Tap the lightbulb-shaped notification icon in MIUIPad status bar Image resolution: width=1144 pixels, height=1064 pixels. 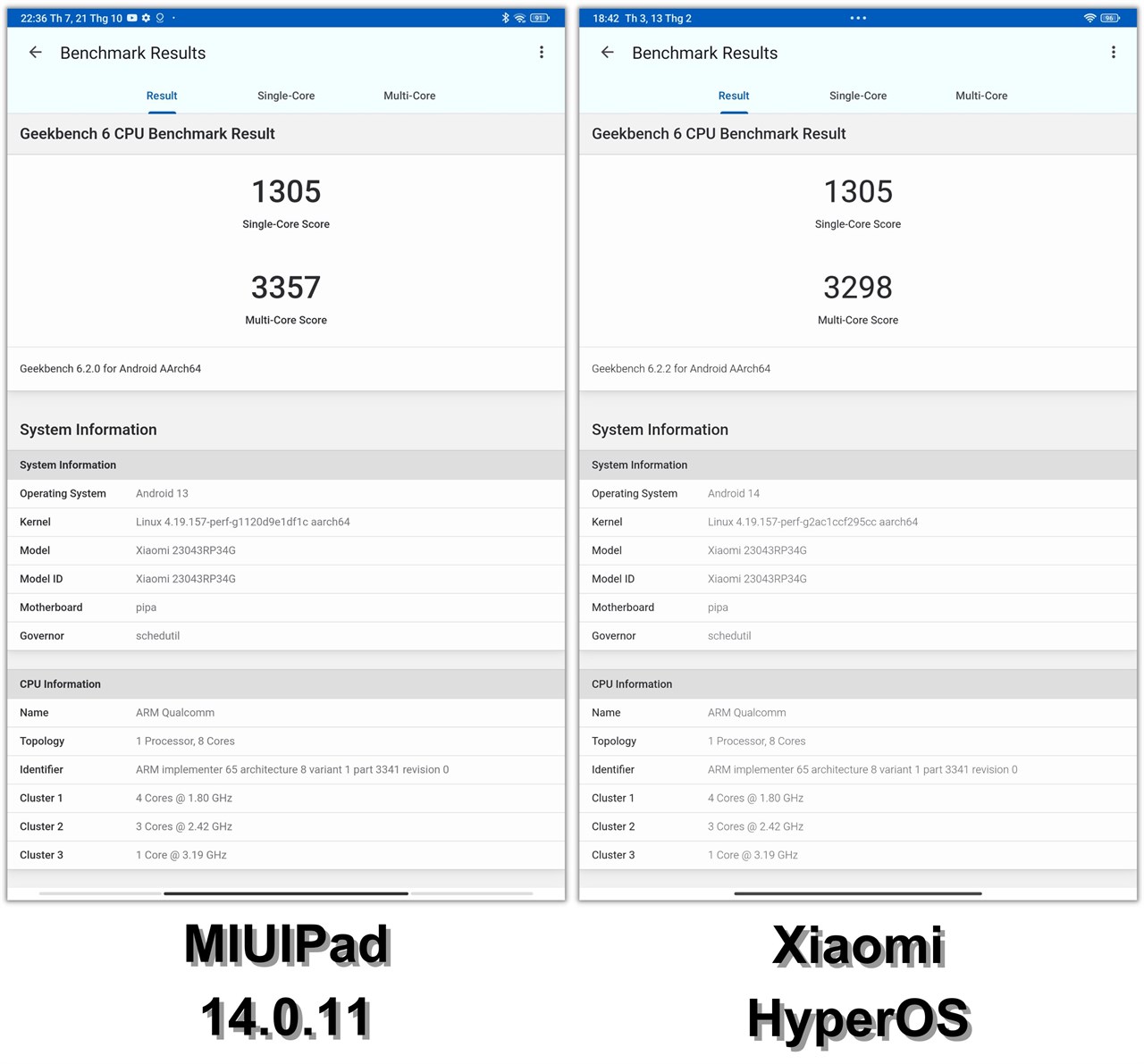(160, 18)
